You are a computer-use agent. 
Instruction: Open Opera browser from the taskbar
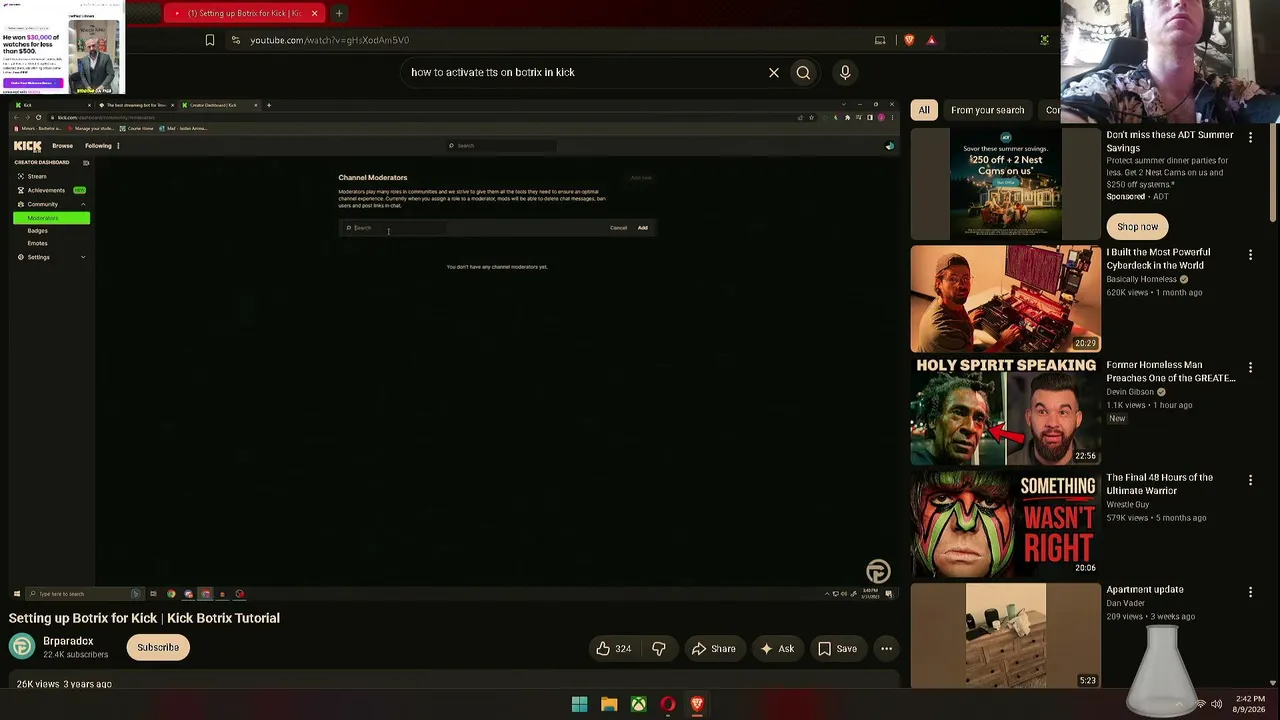point(668,704)
